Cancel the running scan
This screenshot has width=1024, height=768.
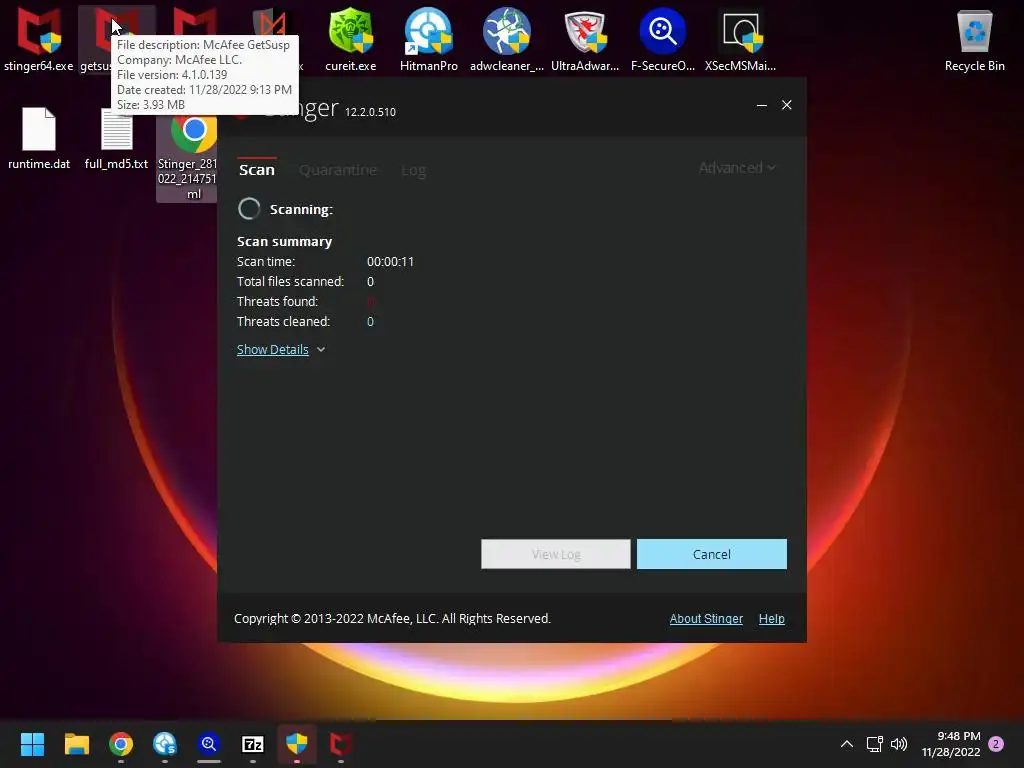711,554
